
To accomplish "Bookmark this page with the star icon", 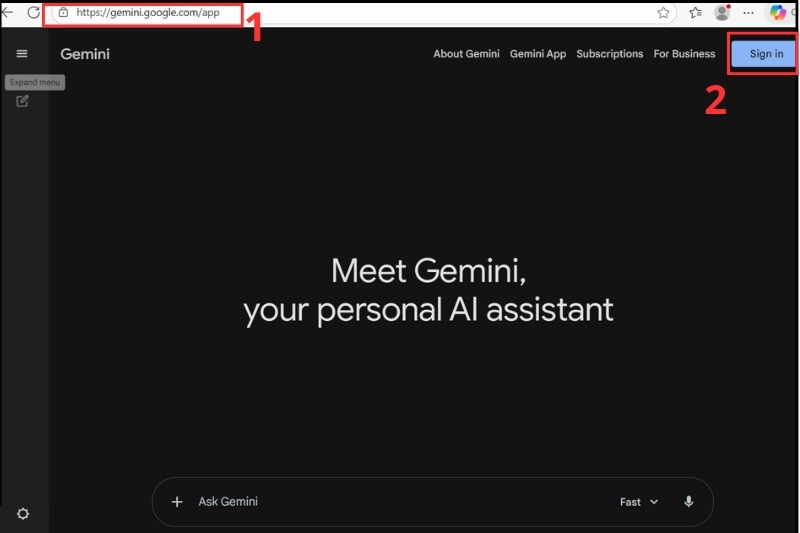I will point(663,13).
